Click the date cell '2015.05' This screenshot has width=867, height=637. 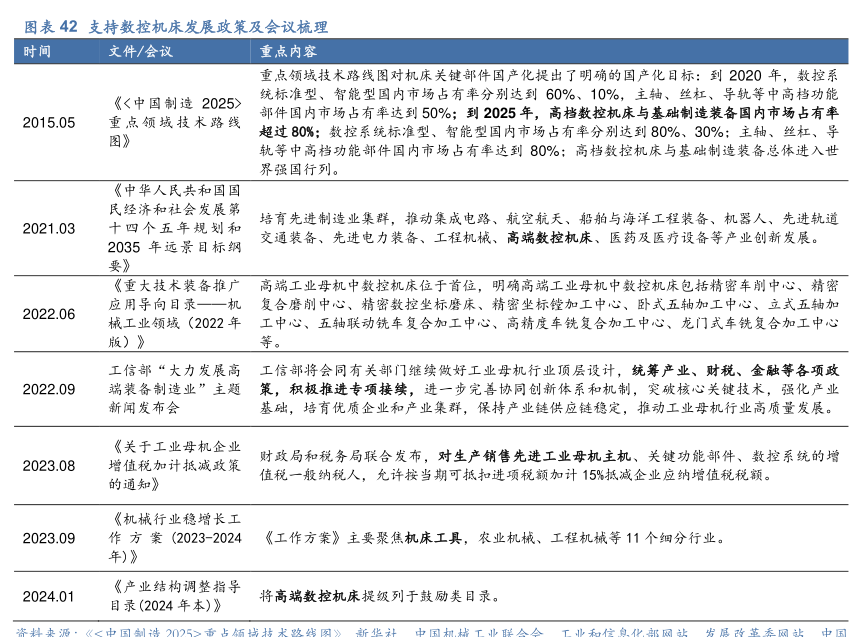coord(49,123)
